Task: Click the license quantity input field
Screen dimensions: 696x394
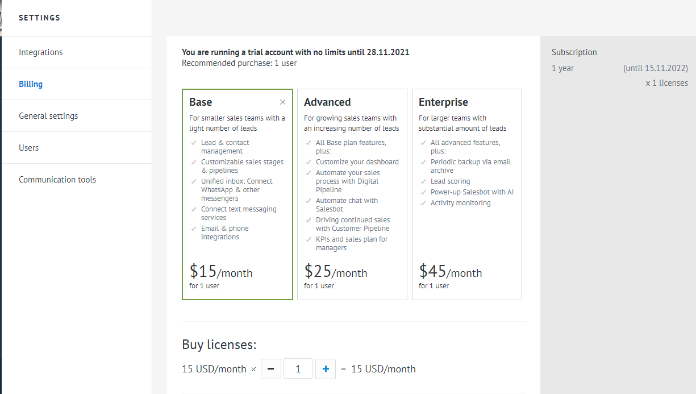Action: pos(298,369)
